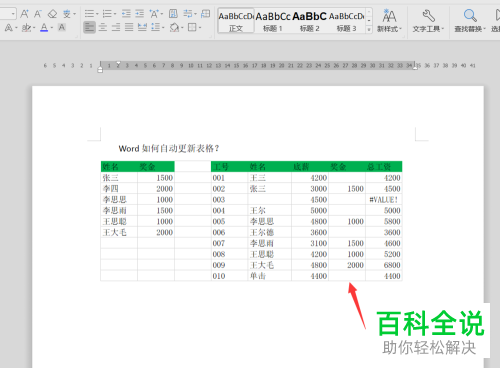The width and height of the screenshot is (500, 368).
Task: Click the name cell 单击
Action: pos(270,276)
